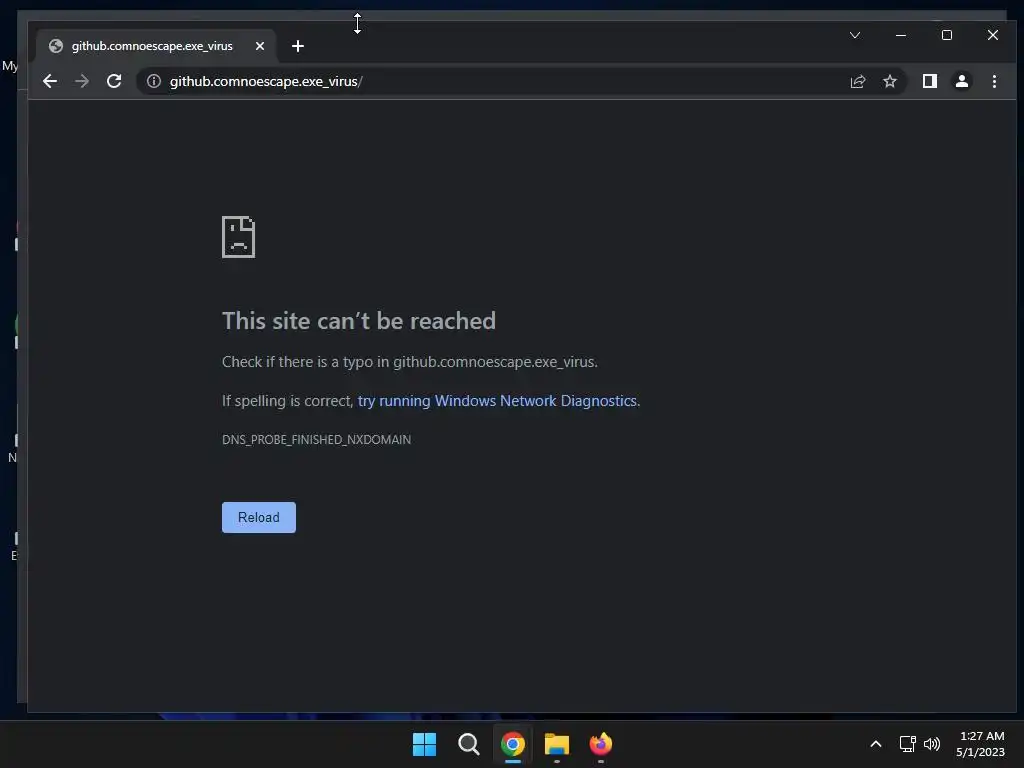Reload the page using the toolbar icon
1024x768 pixels.
coord(114,81)
